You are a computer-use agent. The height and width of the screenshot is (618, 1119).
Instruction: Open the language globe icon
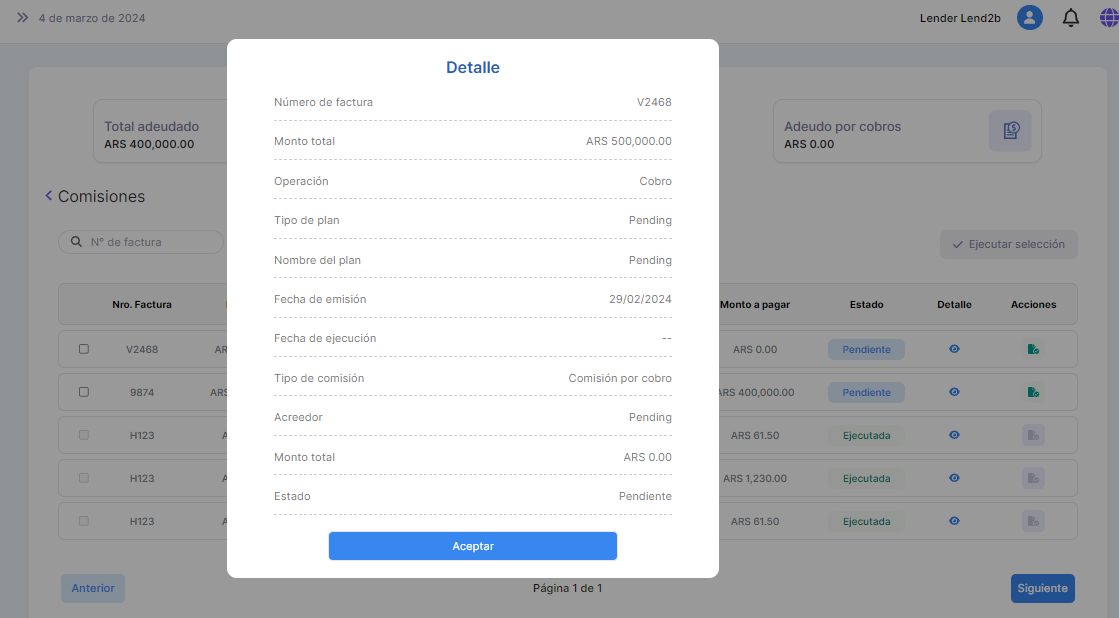[x=1108, y=18]
